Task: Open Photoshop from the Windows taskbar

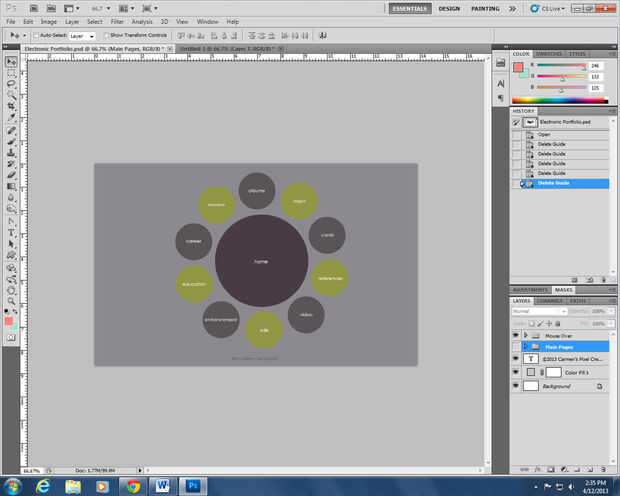Action: click(x=192, y=485)
